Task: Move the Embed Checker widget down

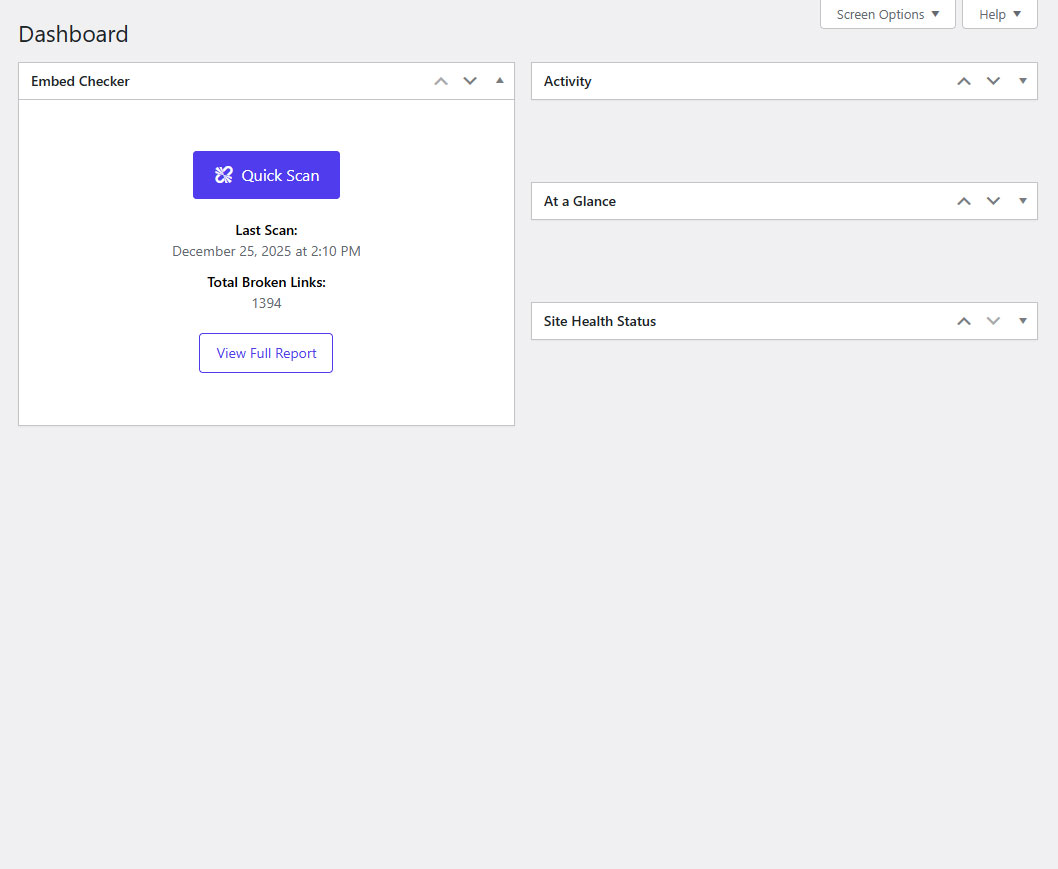Action: 470,81
